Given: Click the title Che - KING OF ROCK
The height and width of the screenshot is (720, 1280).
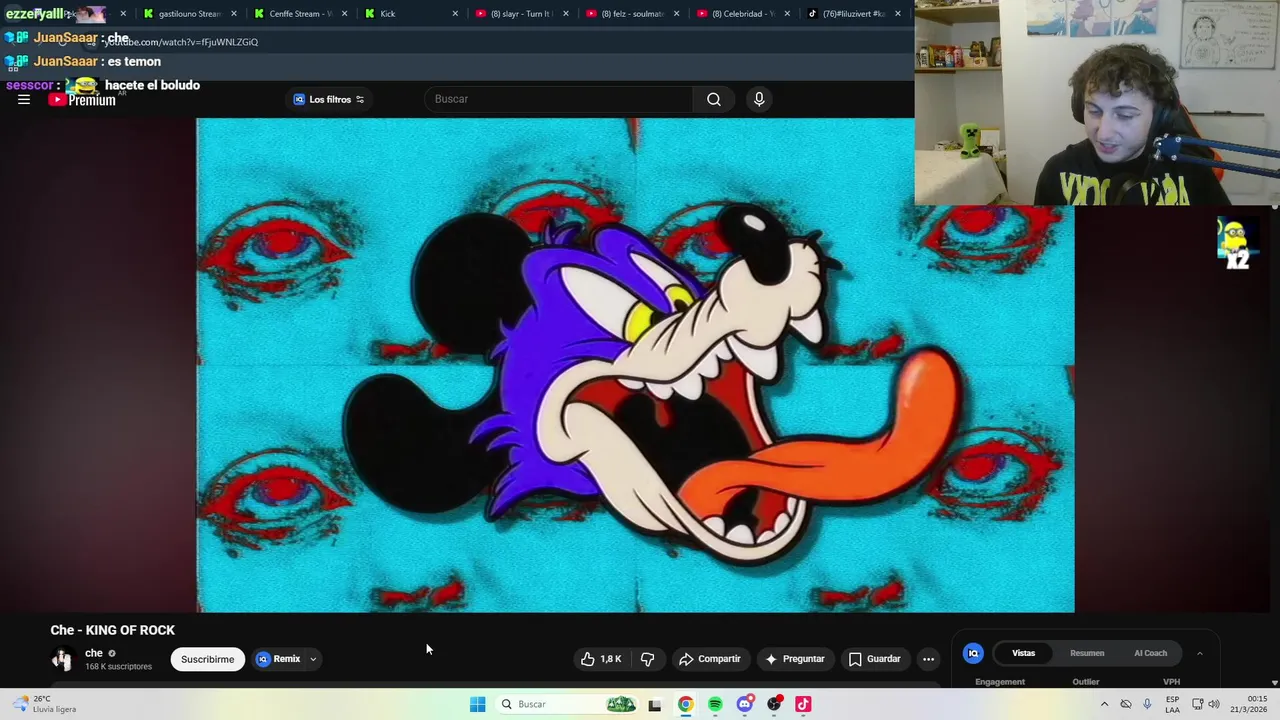Looking at the screenshot, I should pos(113,630).
